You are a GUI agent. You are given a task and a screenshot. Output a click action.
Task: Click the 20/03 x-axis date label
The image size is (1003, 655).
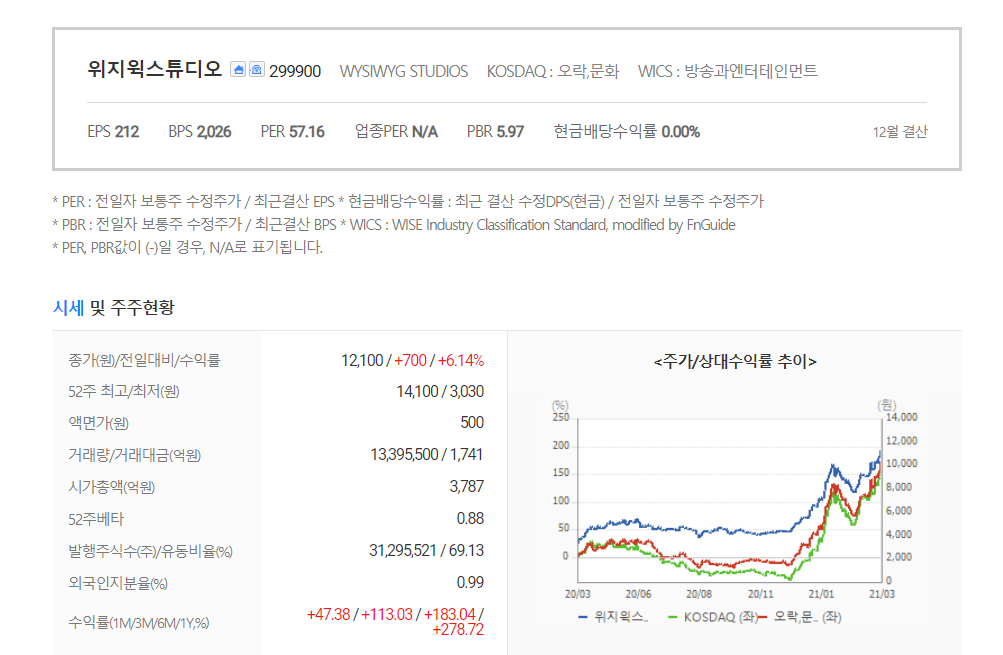pyautogui.click(x=578, y=594)
